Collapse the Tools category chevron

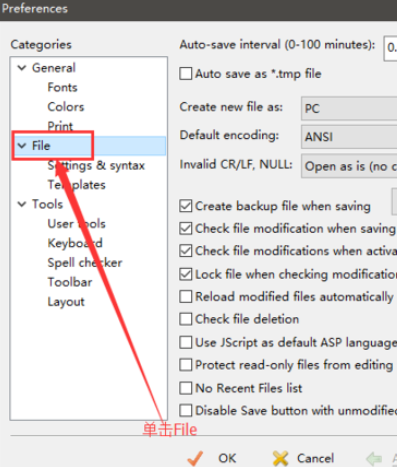click(22, 204)
